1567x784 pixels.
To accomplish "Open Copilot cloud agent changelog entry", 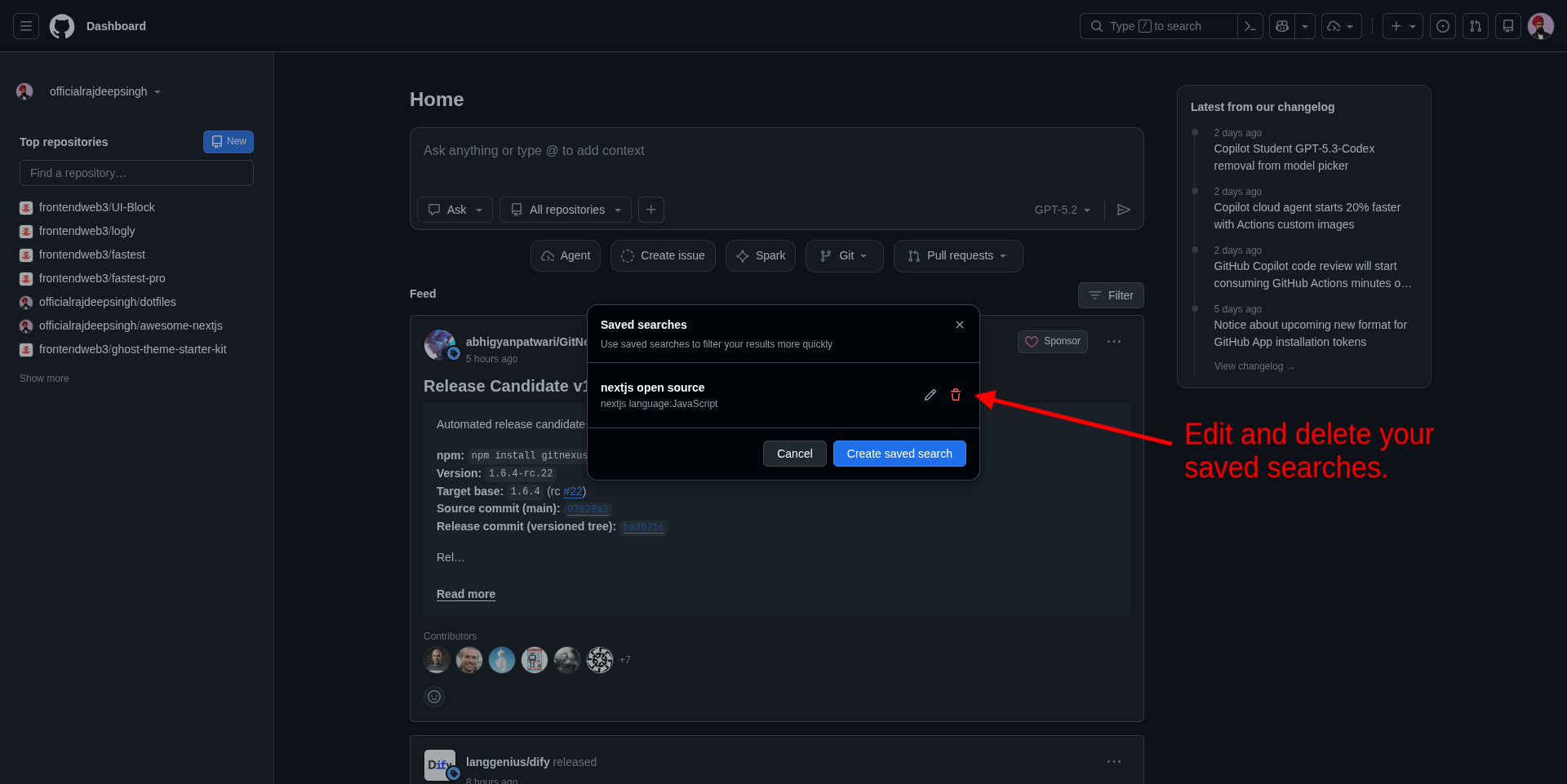I will (1307, 216).
